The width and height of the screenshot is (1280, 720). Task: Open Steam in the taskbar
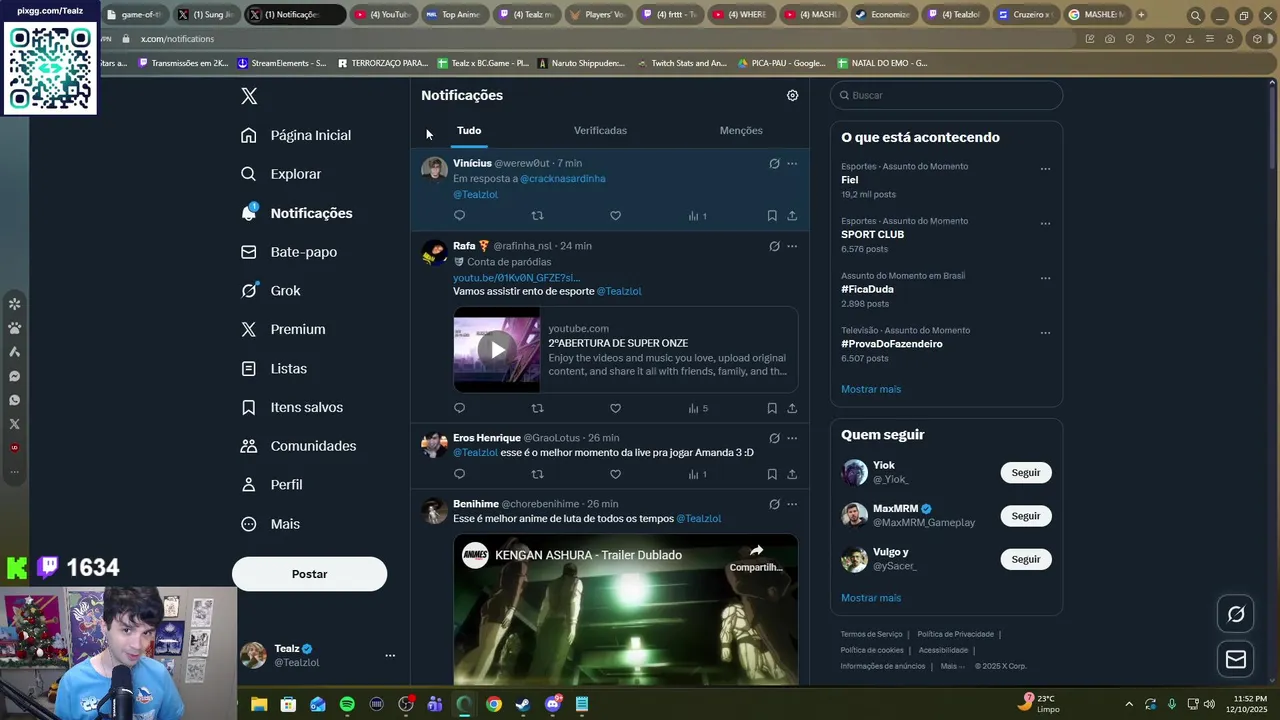[523, 704]
